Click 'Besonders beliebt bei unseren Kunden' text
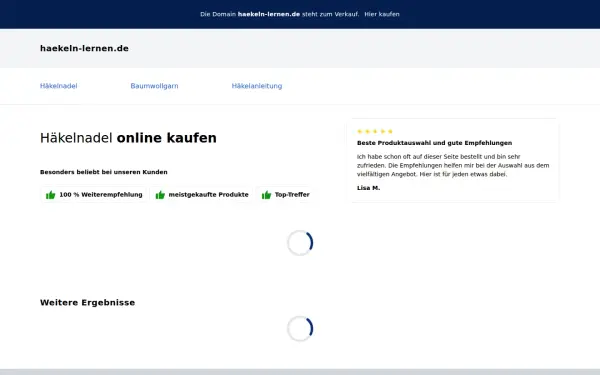600x375 pixels. pos(104,172)
